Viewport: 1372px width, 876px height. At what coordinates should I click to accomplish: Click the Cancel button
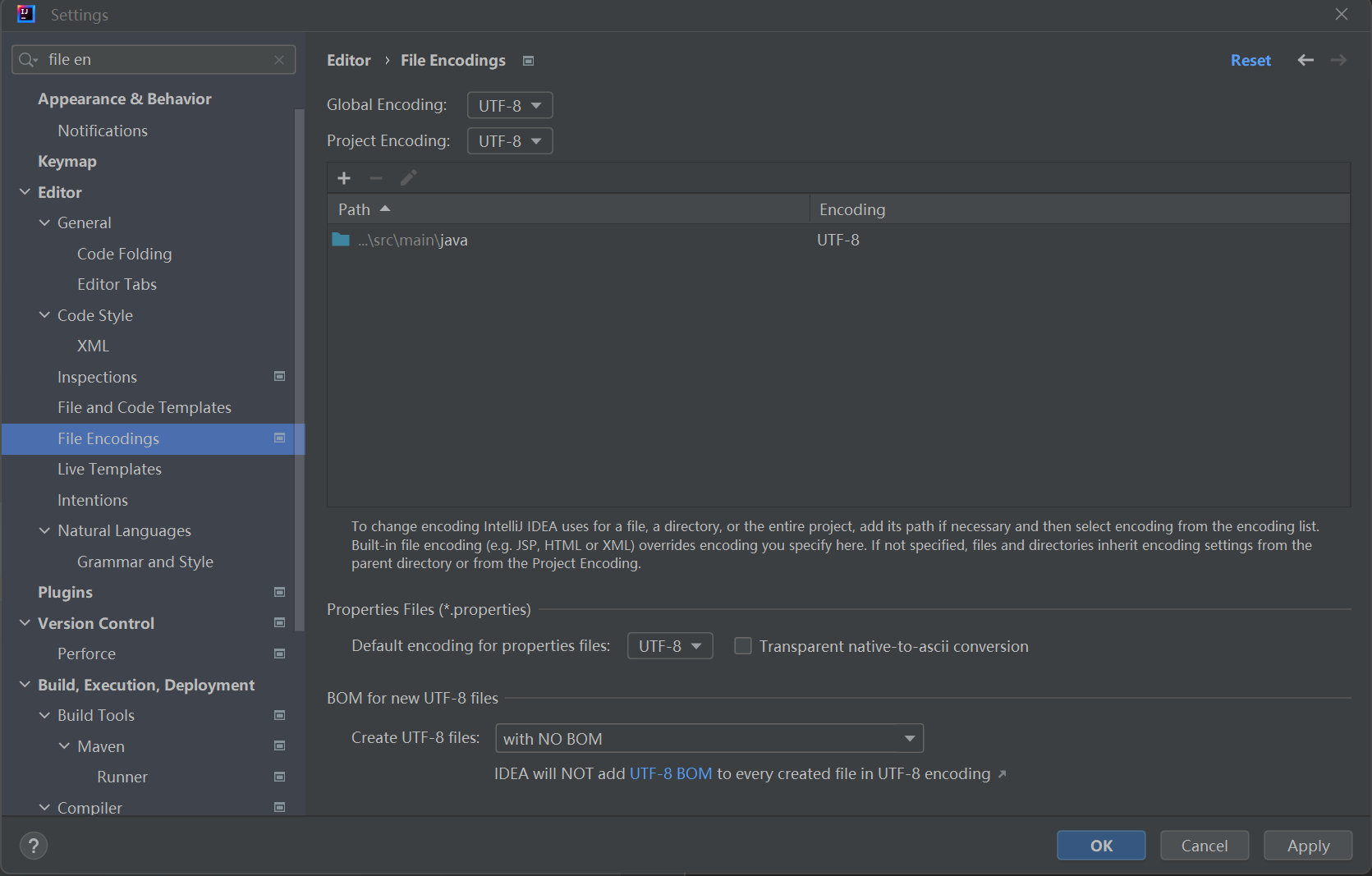coord(1205,846)
